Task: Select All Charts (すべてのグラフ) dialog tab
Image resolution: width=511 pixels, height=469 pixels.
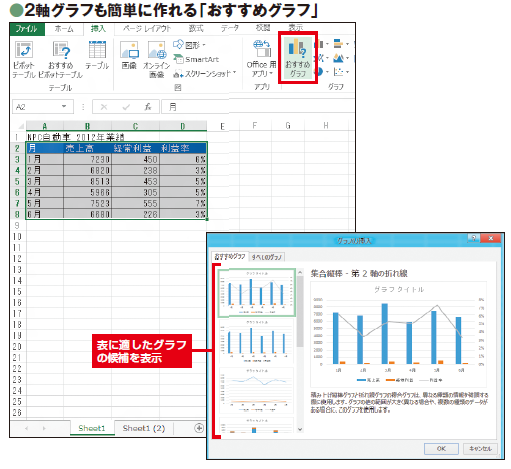Action: (x=267, y=257)
